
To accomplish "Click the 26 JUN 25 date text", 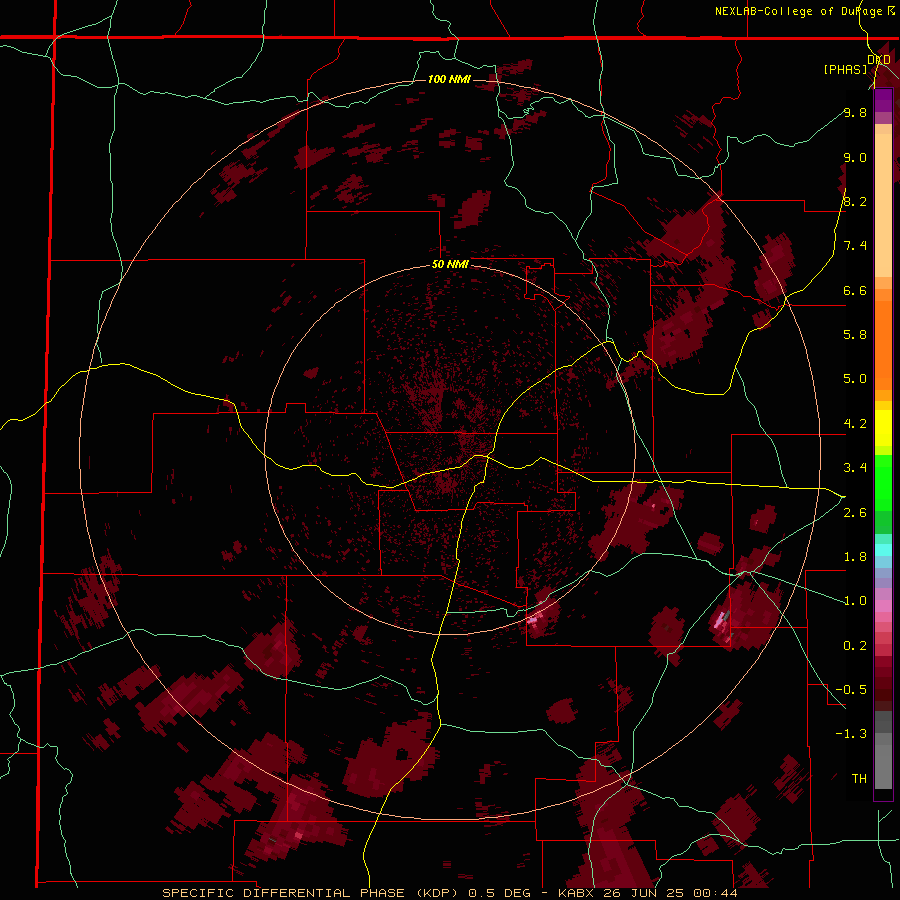I will pos(645,893).
